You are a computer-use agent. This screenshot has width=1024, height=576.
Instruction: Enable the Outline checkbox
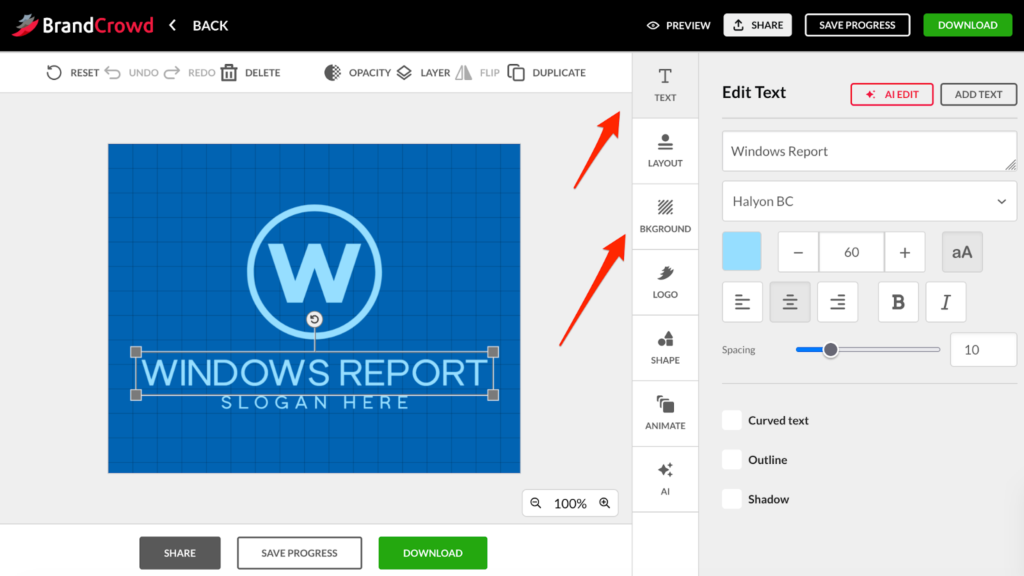[732, 460]
